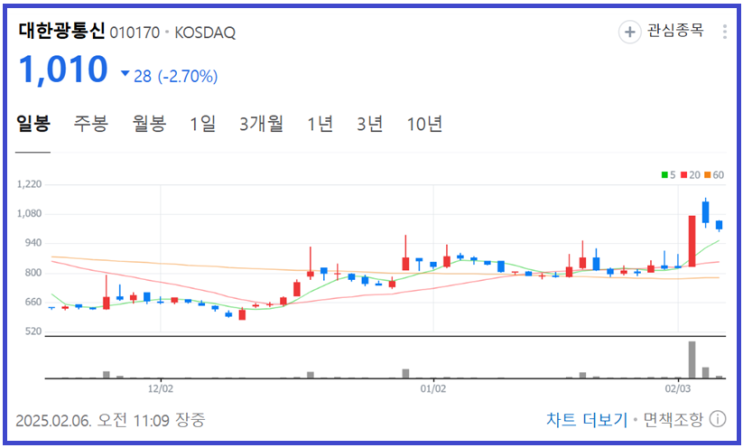Open the 10년 ten-year chart tab
Viewport: 743px width, 448px height.
pos(425,124)
